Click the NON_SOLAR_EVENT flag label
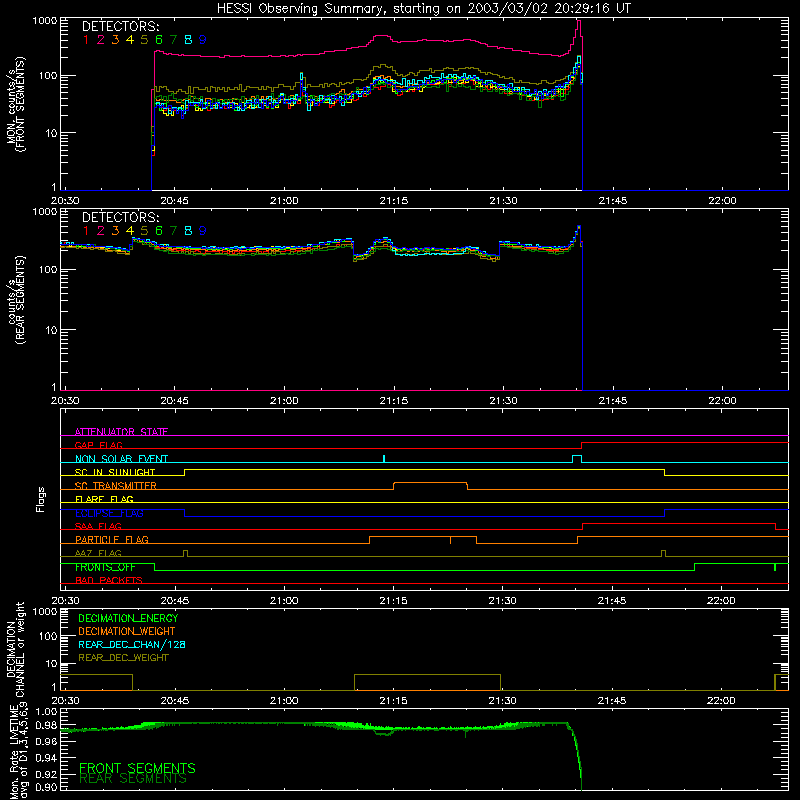Screen dimensions: 800x800 click(x=121, y=459)
